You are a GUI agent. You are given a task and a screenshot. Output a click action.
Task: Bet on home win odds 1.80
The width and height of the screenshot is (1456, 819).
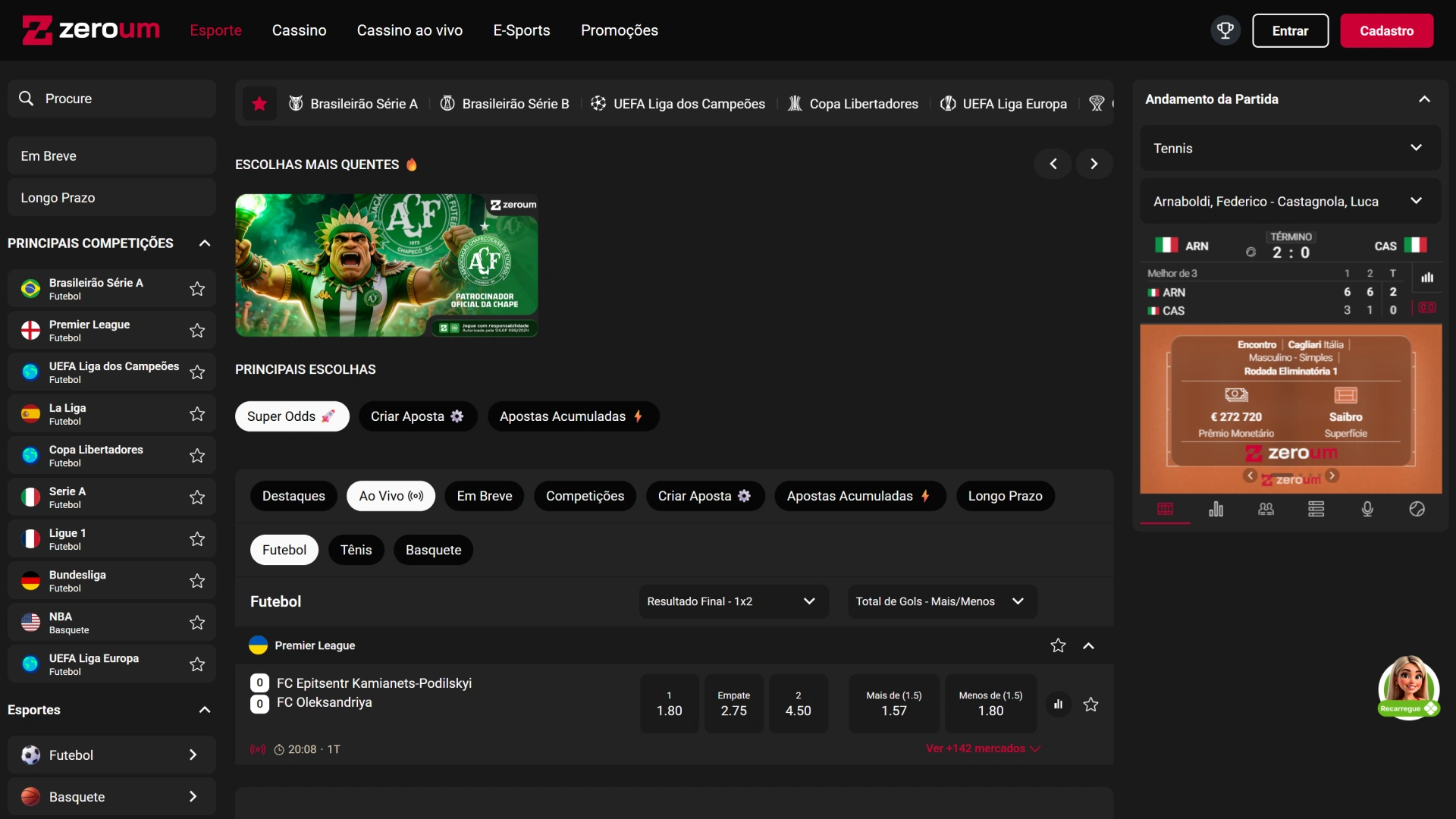pyautogui.click(x=669, y=704)
